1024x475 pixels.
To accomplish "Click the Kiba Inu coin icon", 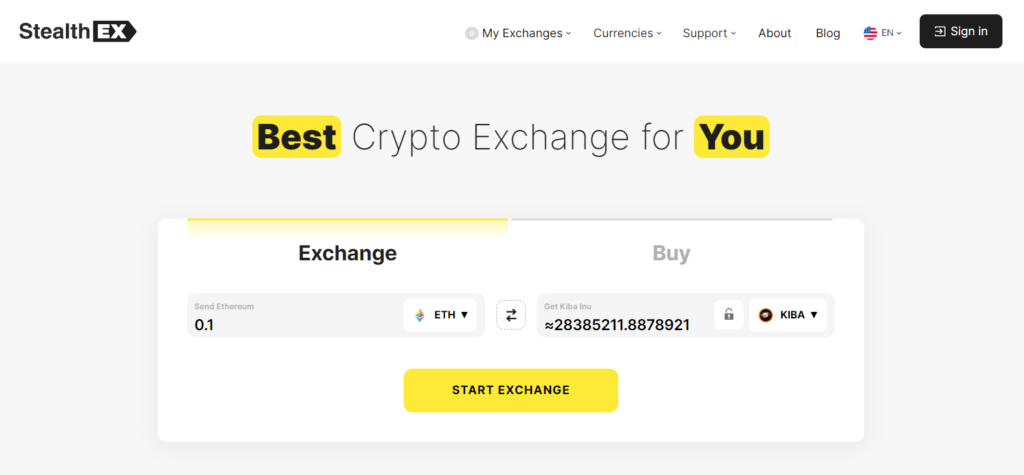I will [765, 315].
